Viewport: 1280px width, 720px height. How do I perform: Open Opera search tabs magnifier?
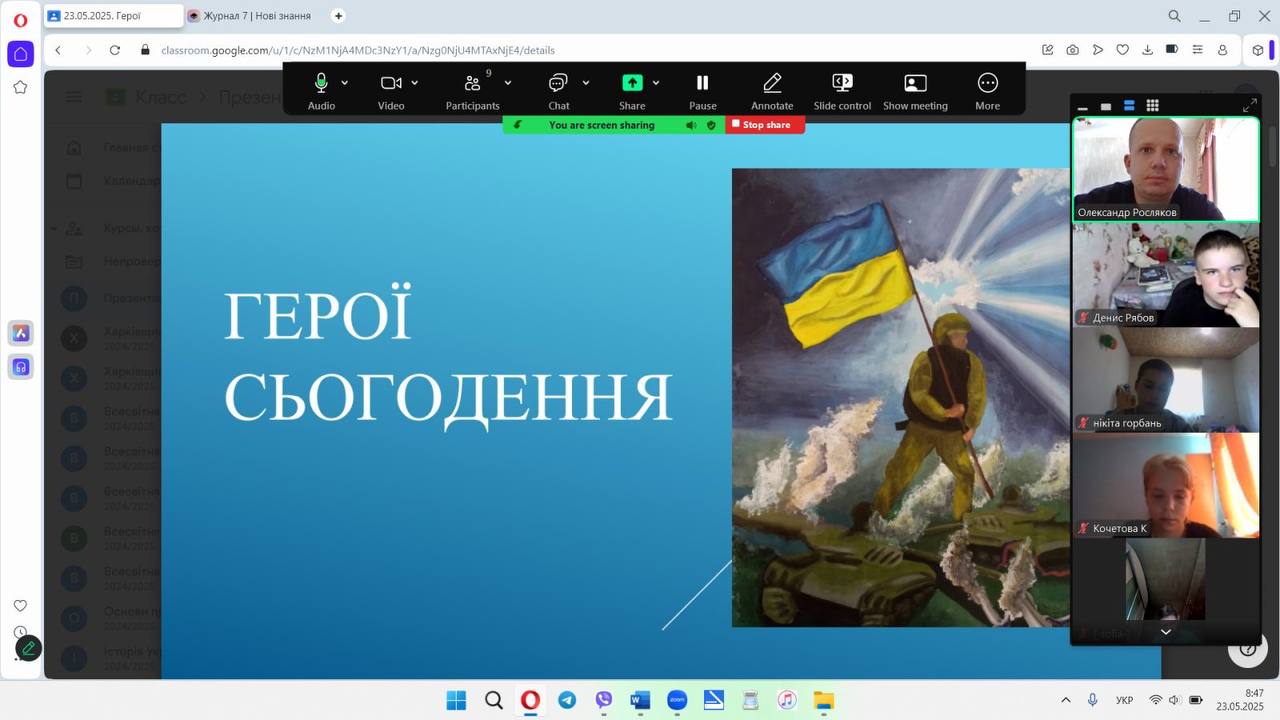[1175, 16]
